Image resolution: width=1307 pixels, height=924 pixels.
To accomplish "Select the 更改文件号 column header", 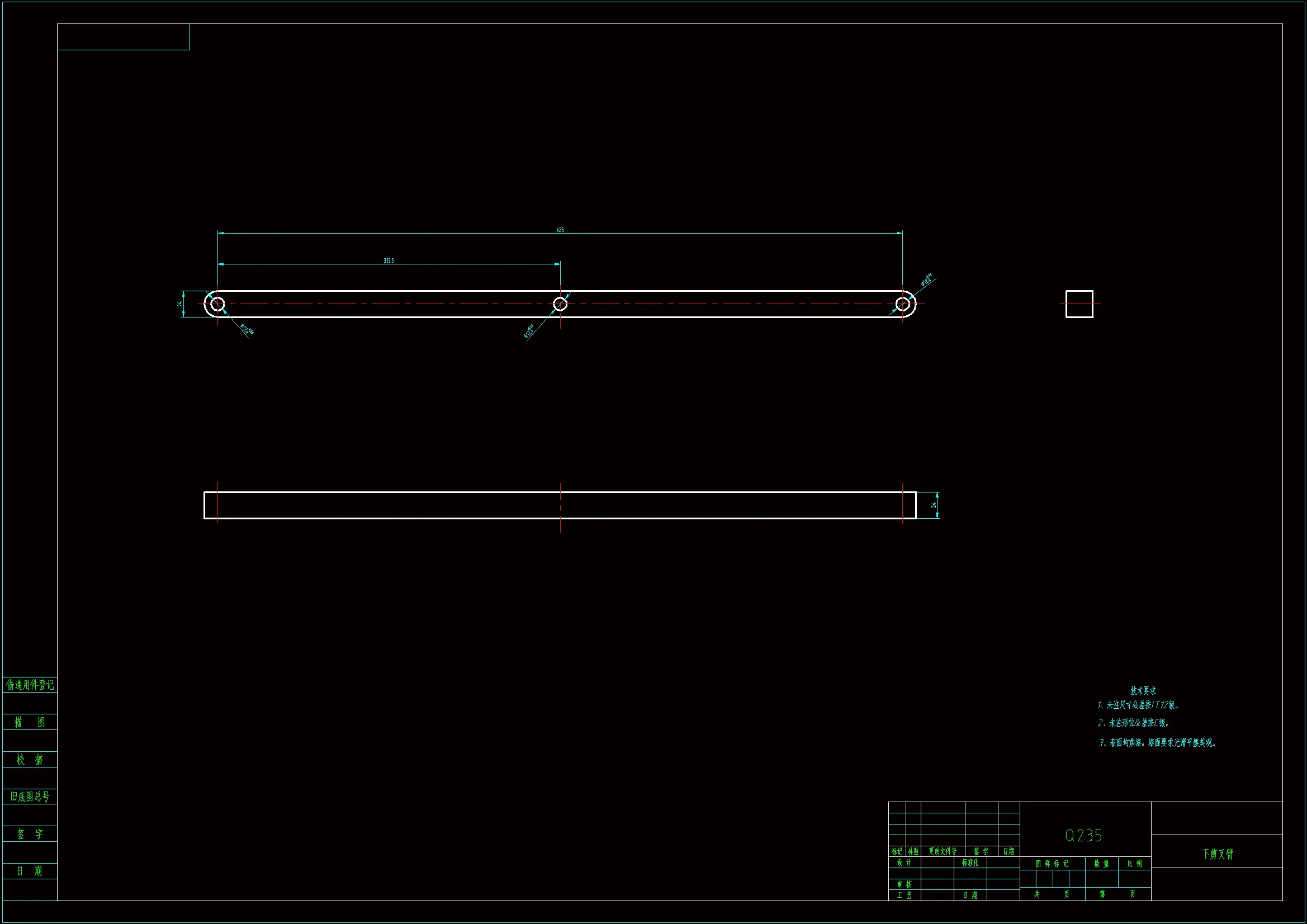I will 943,852.
